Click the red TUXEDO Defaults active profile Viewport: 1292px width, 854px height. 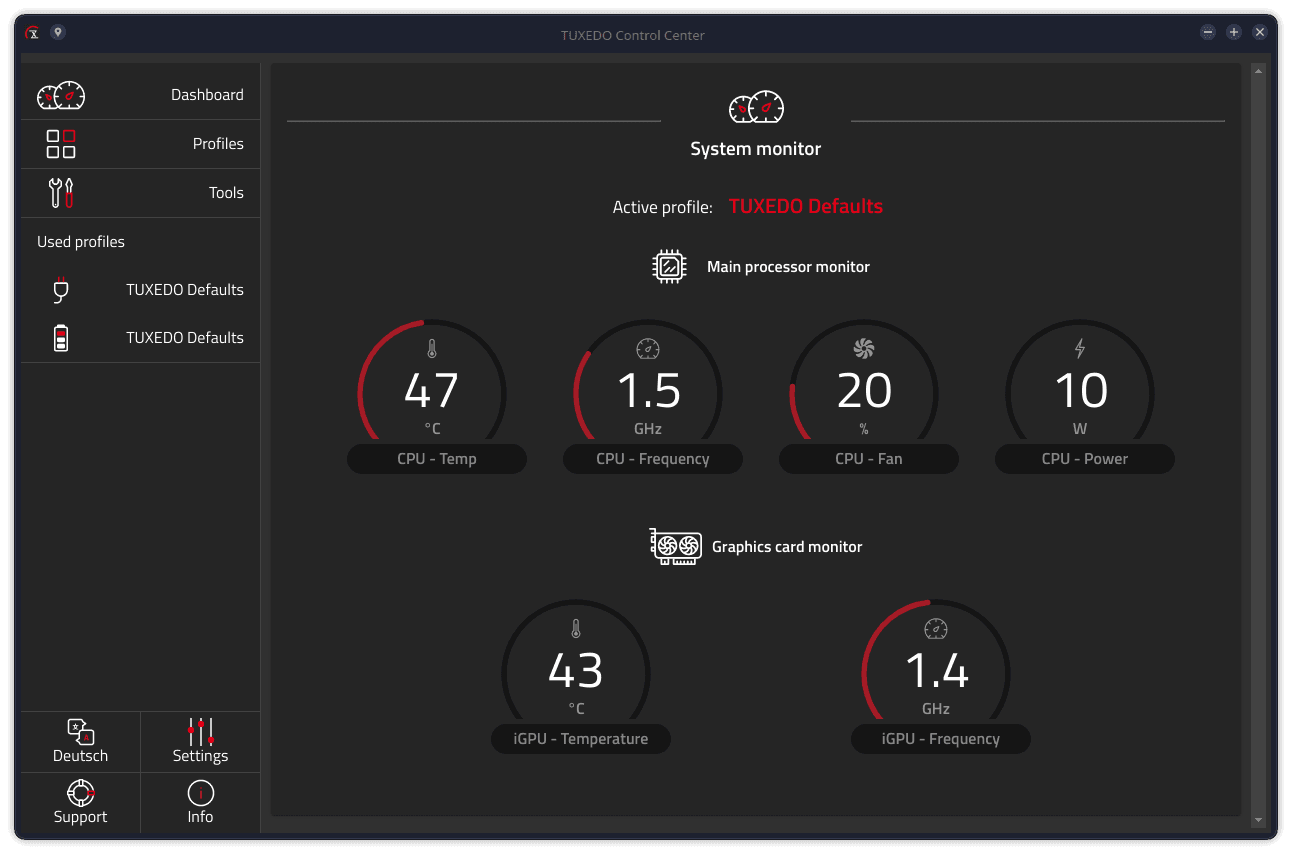click(805, 207)
